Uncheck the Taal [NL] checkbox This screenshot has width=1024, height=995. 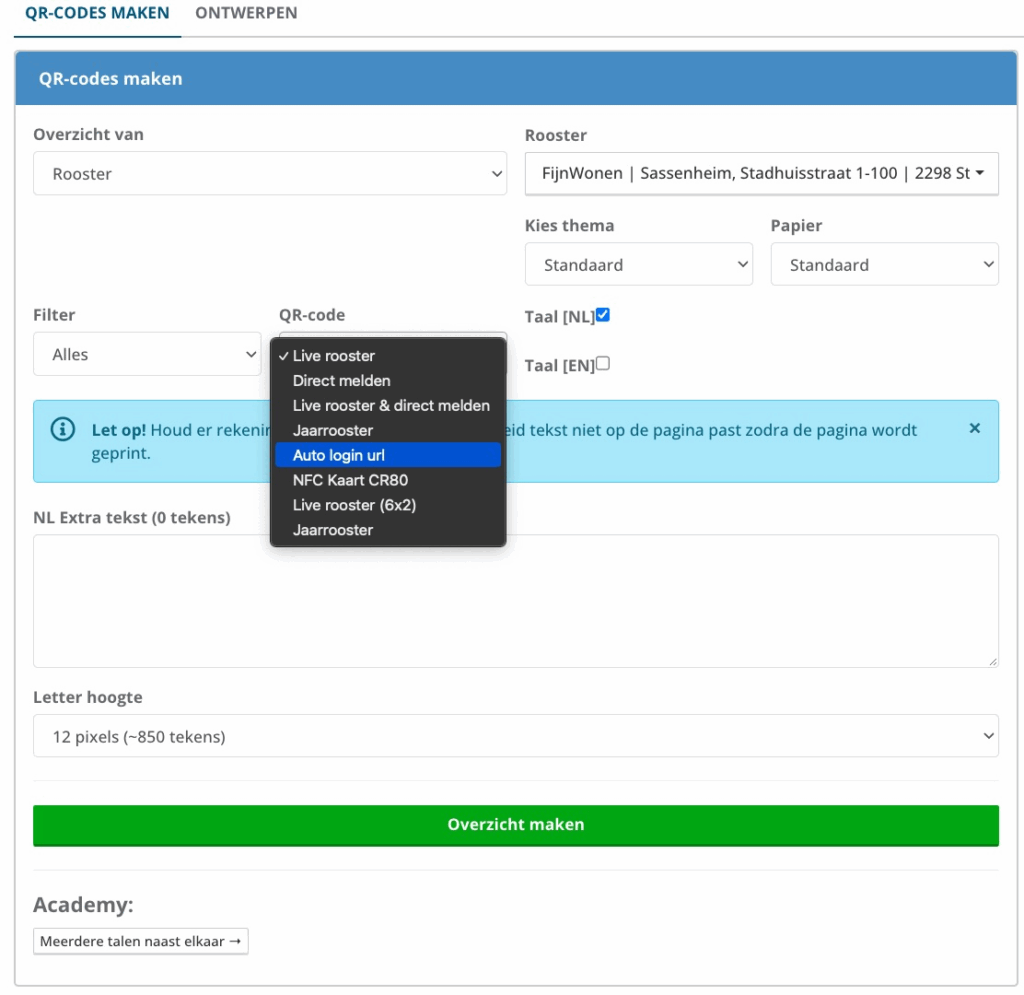(x=603, y=315)
